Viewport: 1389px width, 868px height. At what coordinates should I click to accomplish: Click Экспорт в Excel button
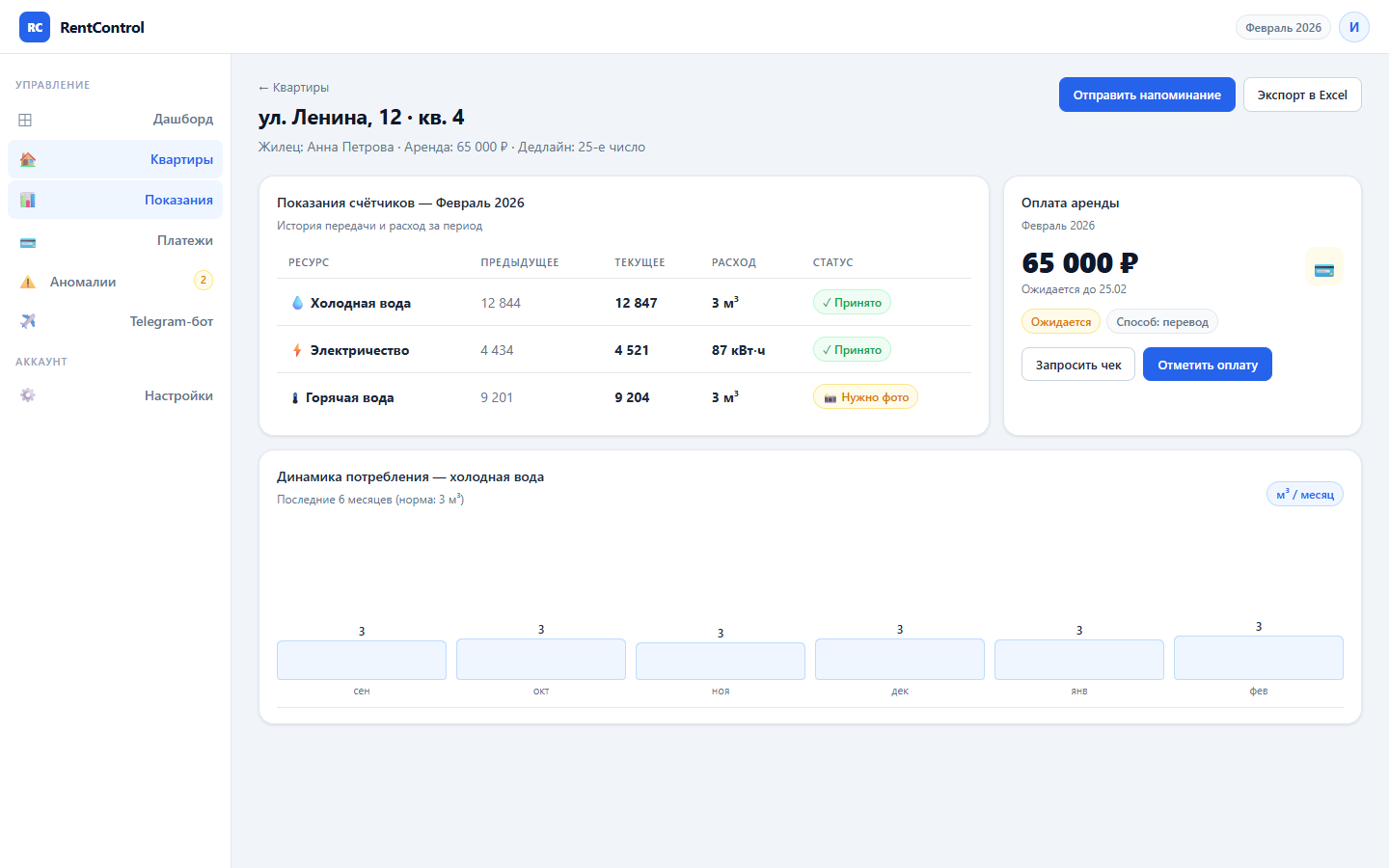tap(1301, 95)
